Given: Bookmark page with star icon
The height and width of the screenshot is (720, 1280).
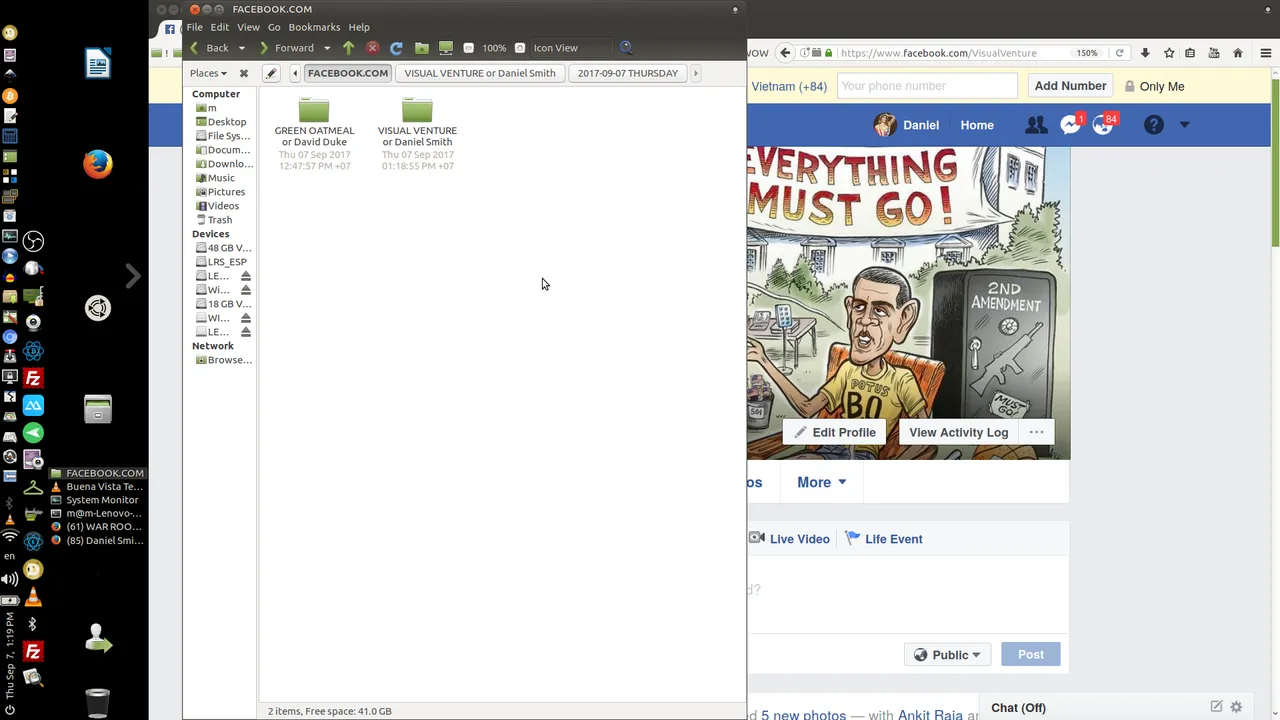Looking at the screenshot, I should pos(1168,53).
